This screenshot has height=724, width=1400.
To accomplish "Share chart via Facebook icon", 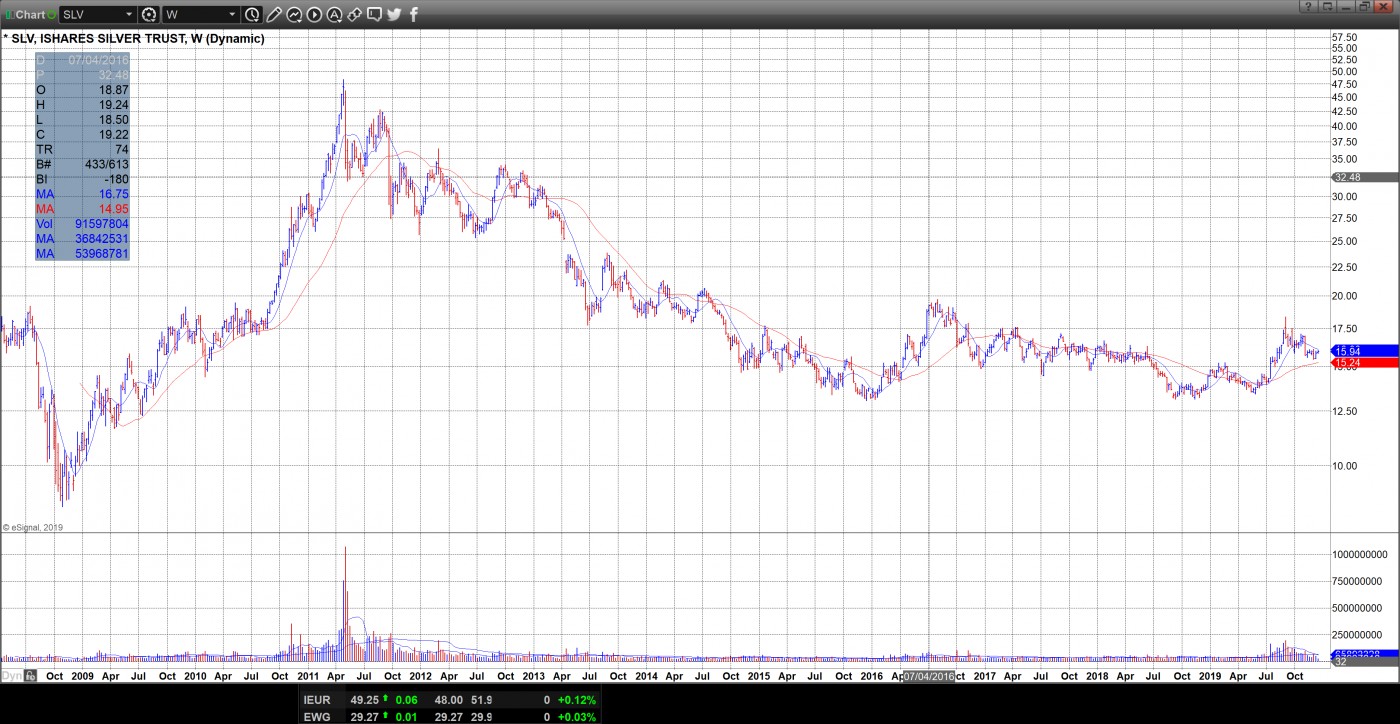I will pyautogui.click(x=414, y=14).
